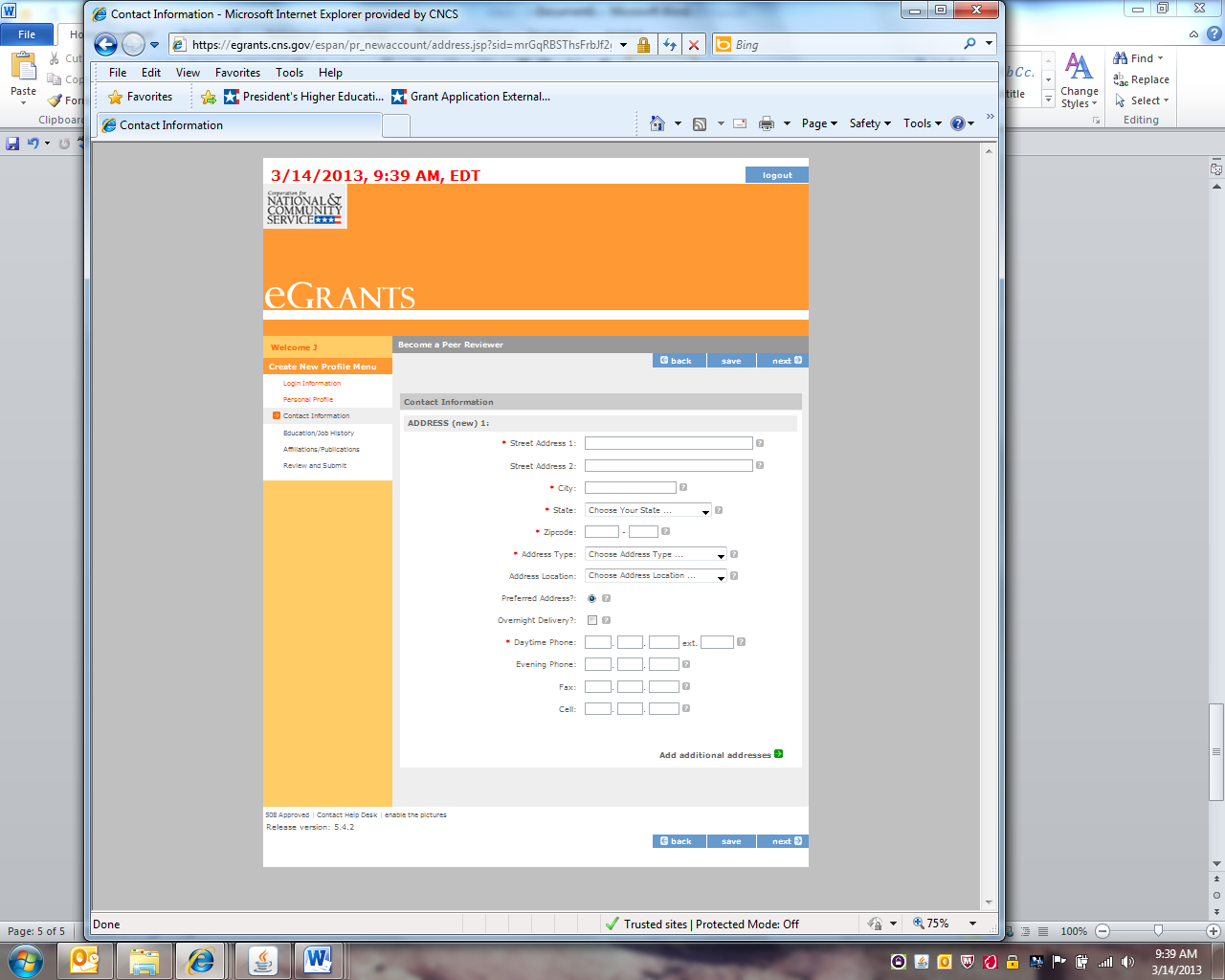Click the security lock icon in the address bar

coord(644,45)
